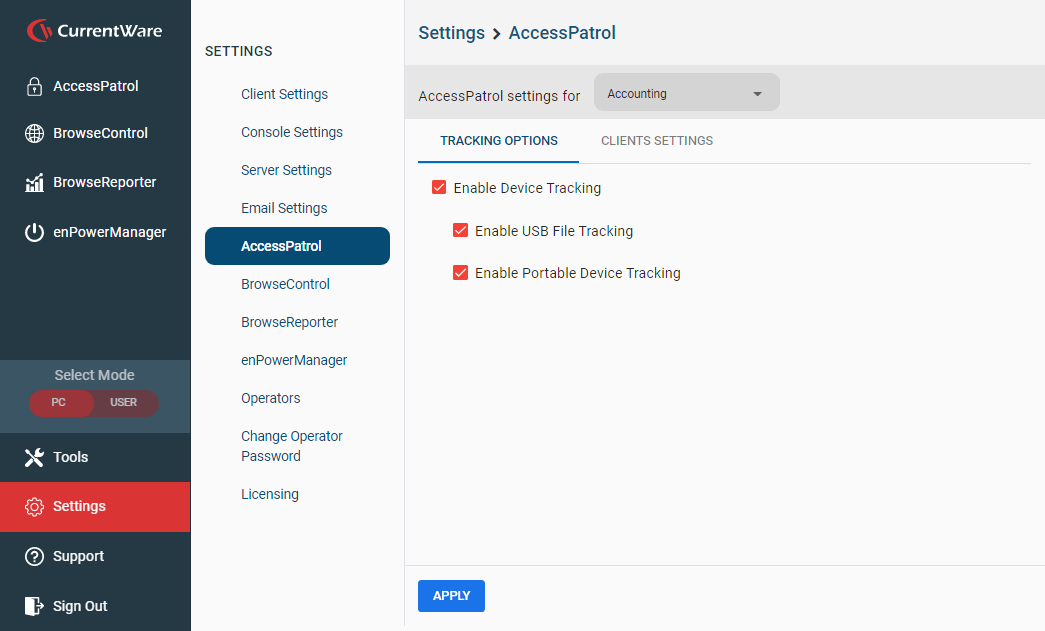Viewport: 1045px width, 631px height.
Task: Open Licensing settings
Action: point(270,494)
